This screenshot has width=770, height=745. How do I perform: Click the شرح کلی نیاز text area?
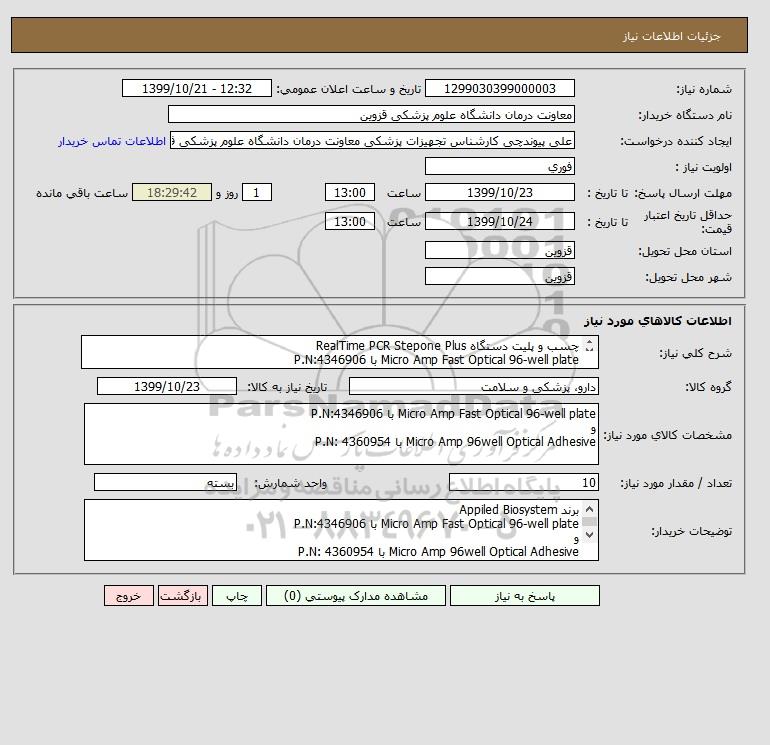(340, 353)
